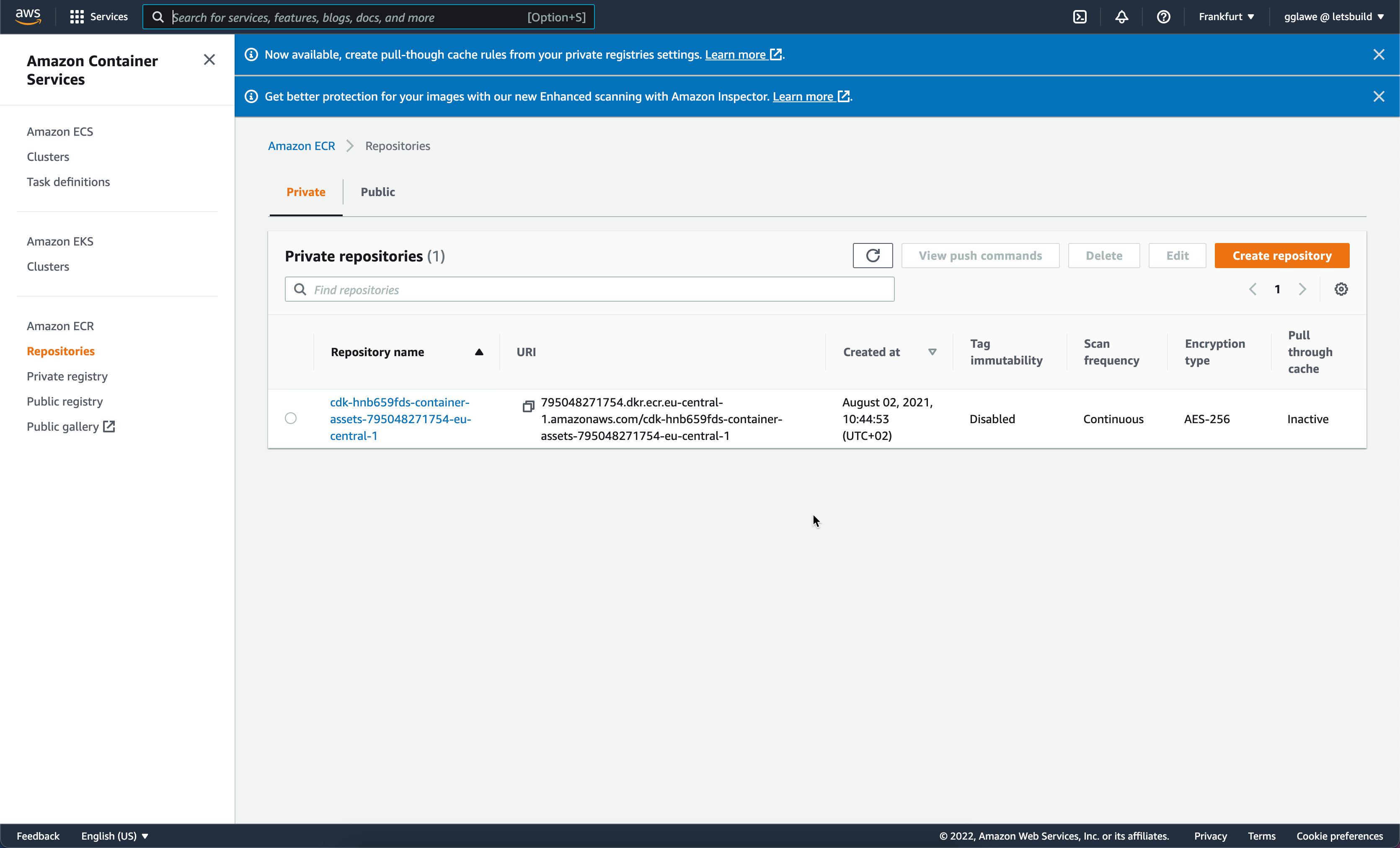Sort by Created at column arrow

(932, 352)
